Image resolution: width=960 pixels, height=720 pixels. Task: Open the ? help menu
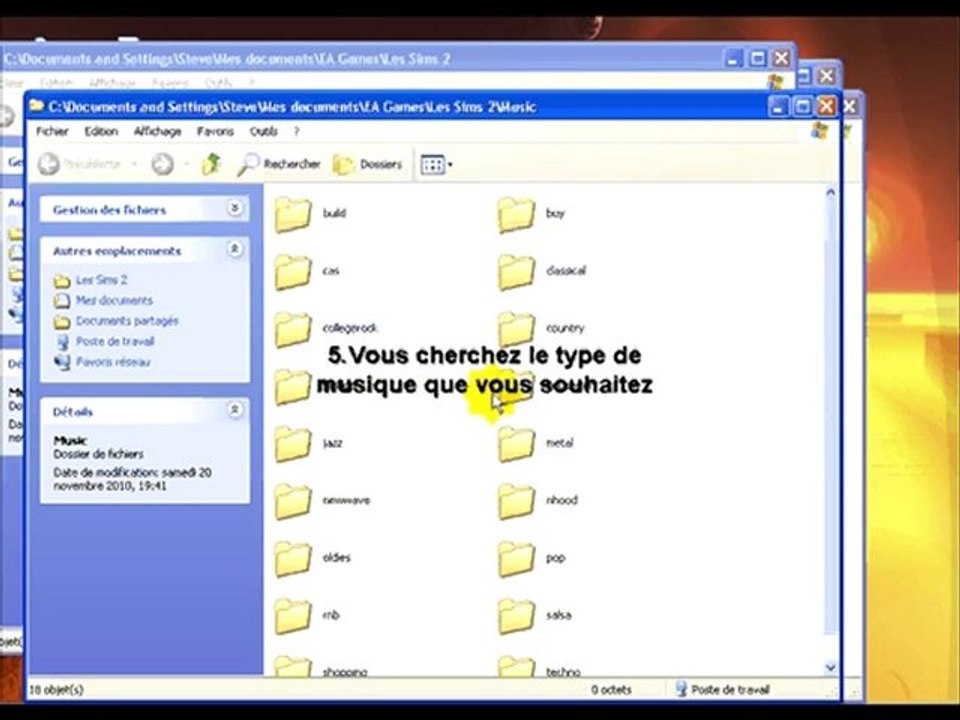296,131
